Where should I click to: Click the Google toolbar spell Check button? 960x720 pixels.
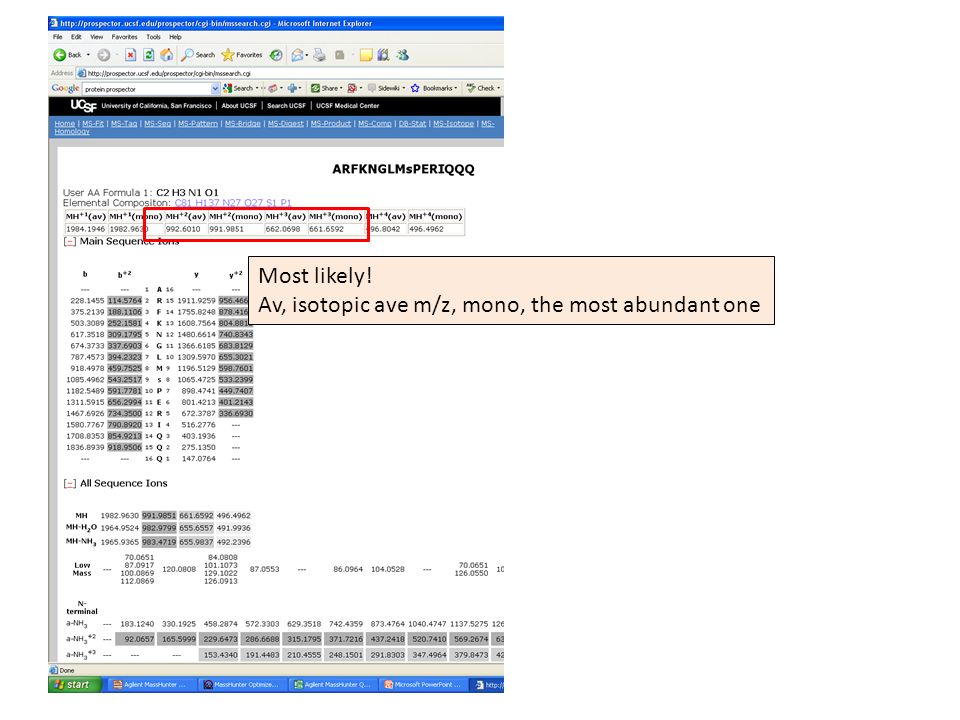pyautogui.click(x=481, y=88)
